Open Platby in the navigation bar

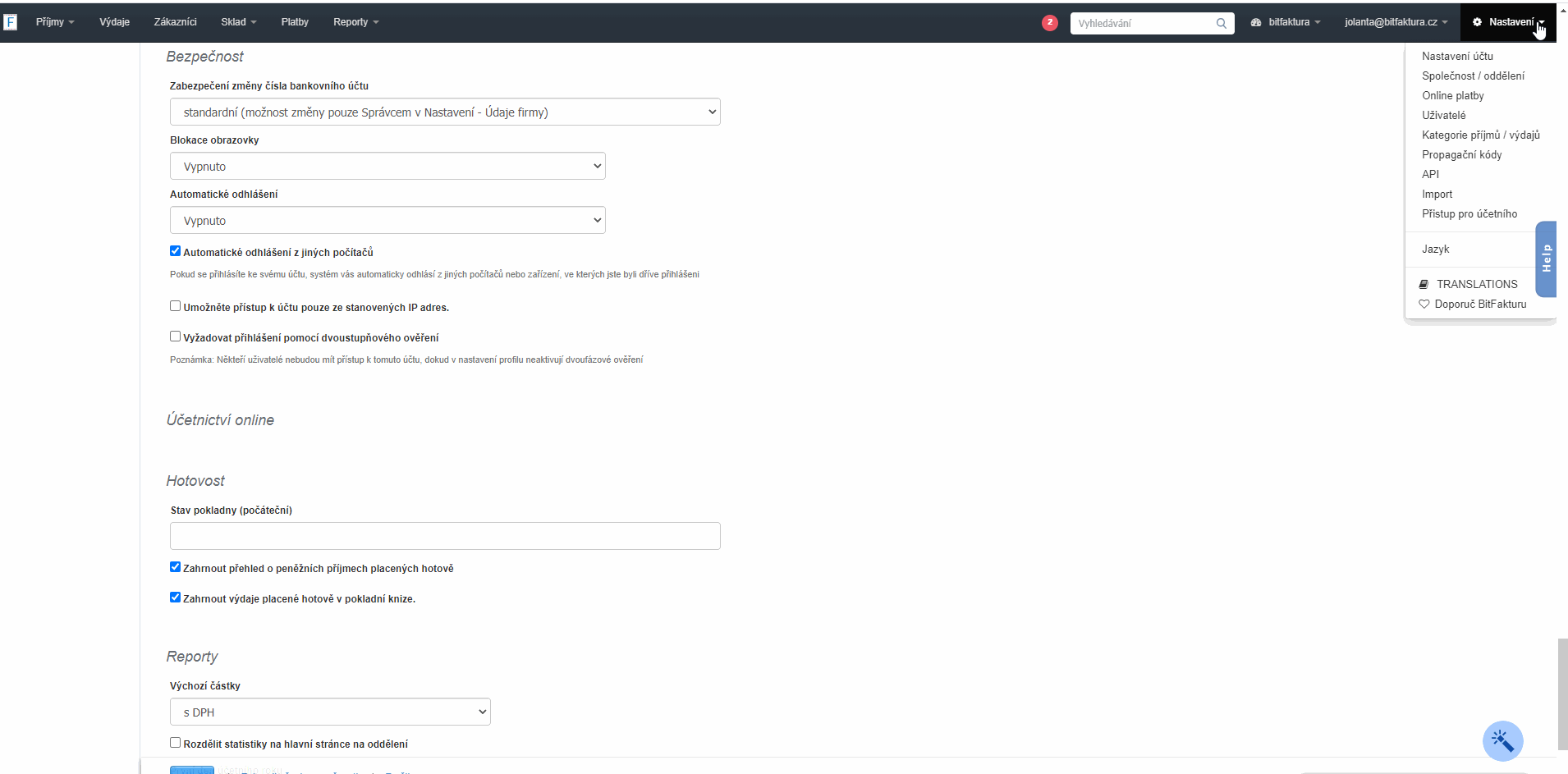295,22
